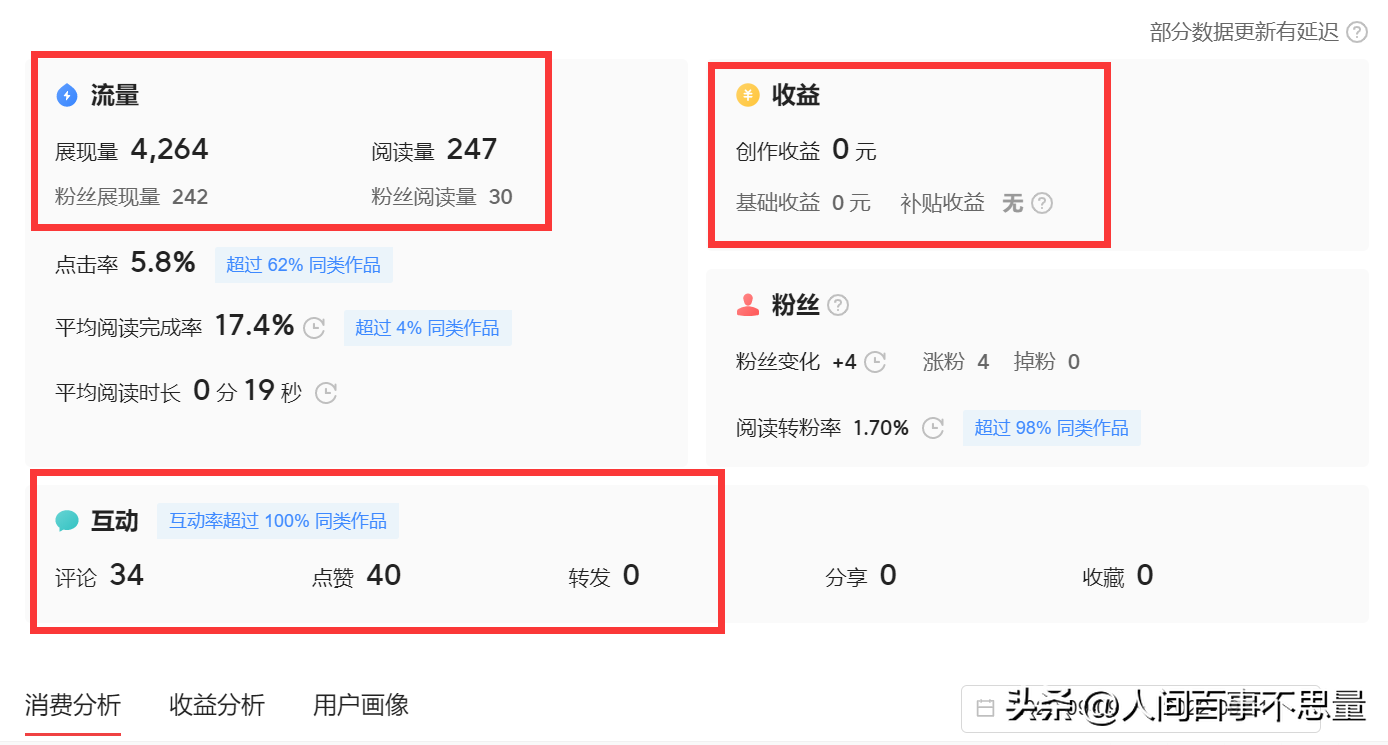Switch to the 收益分析 tab

216,705
